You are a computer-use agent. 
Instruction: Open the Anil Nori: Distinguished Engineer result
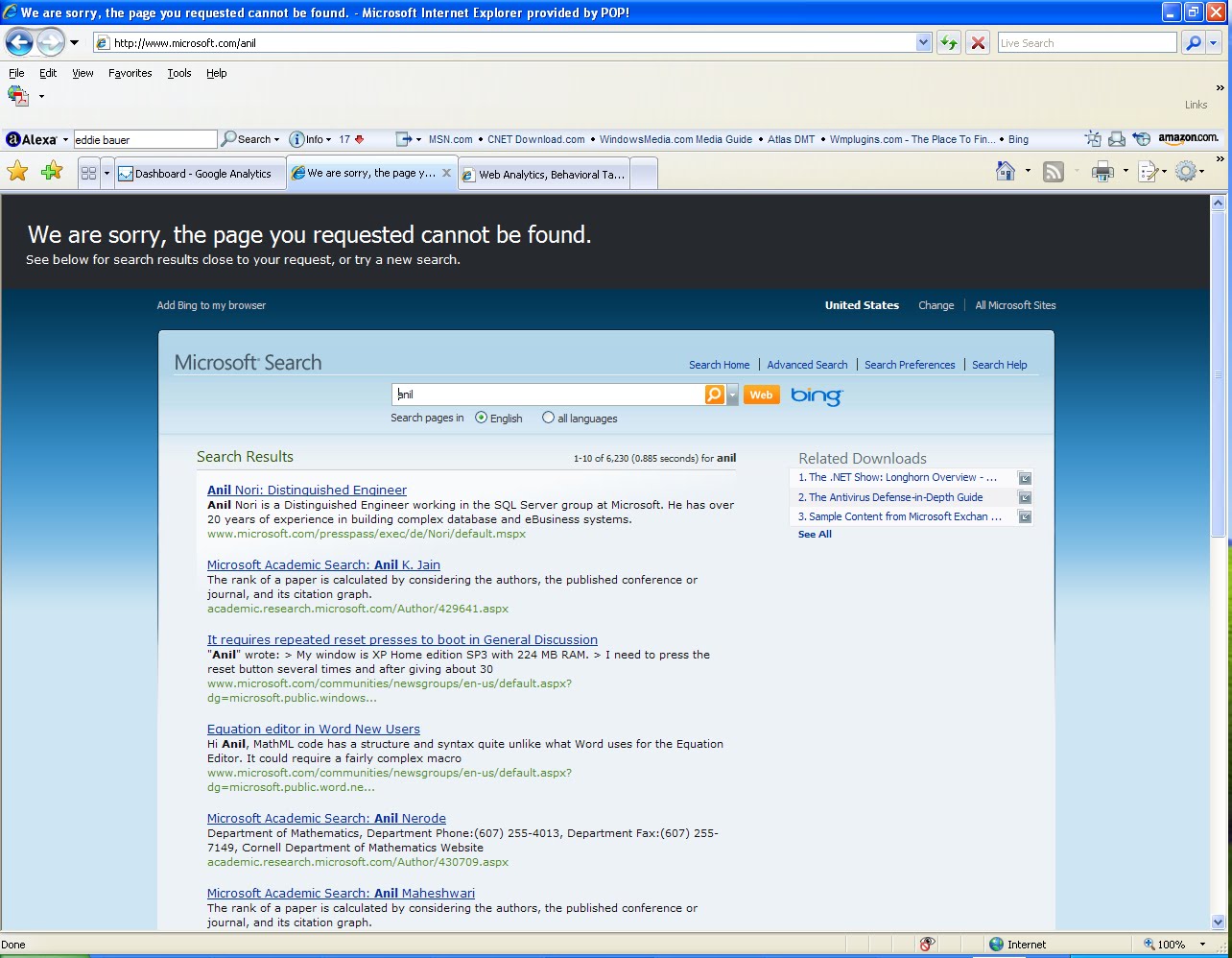(306, 490)
